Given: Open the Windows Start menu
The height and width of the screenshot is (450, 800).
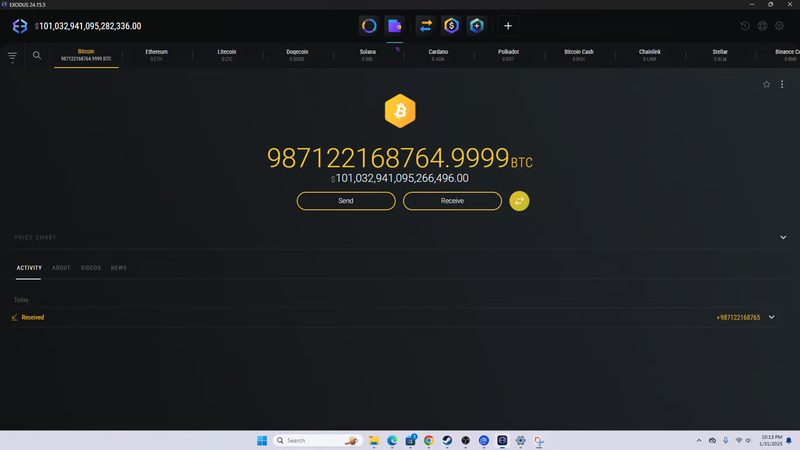Looking at the screenshot, I should [x=262, y=440].
